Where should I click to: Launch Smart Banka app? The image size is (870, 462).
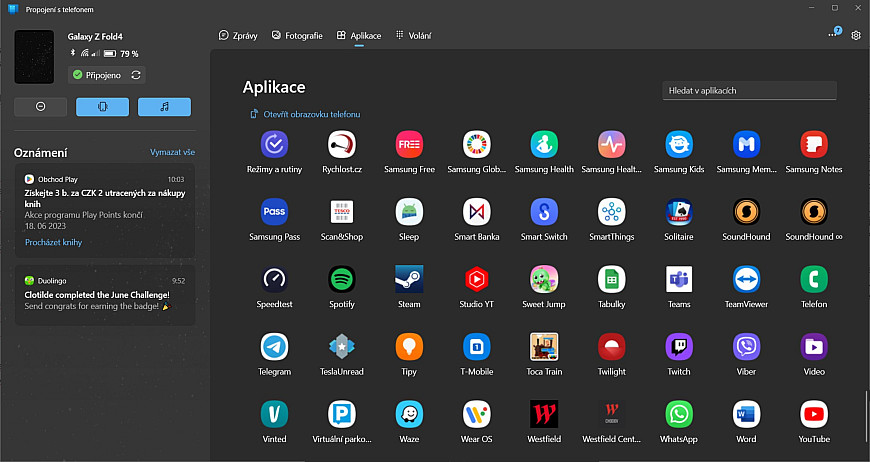click(477, 212)
